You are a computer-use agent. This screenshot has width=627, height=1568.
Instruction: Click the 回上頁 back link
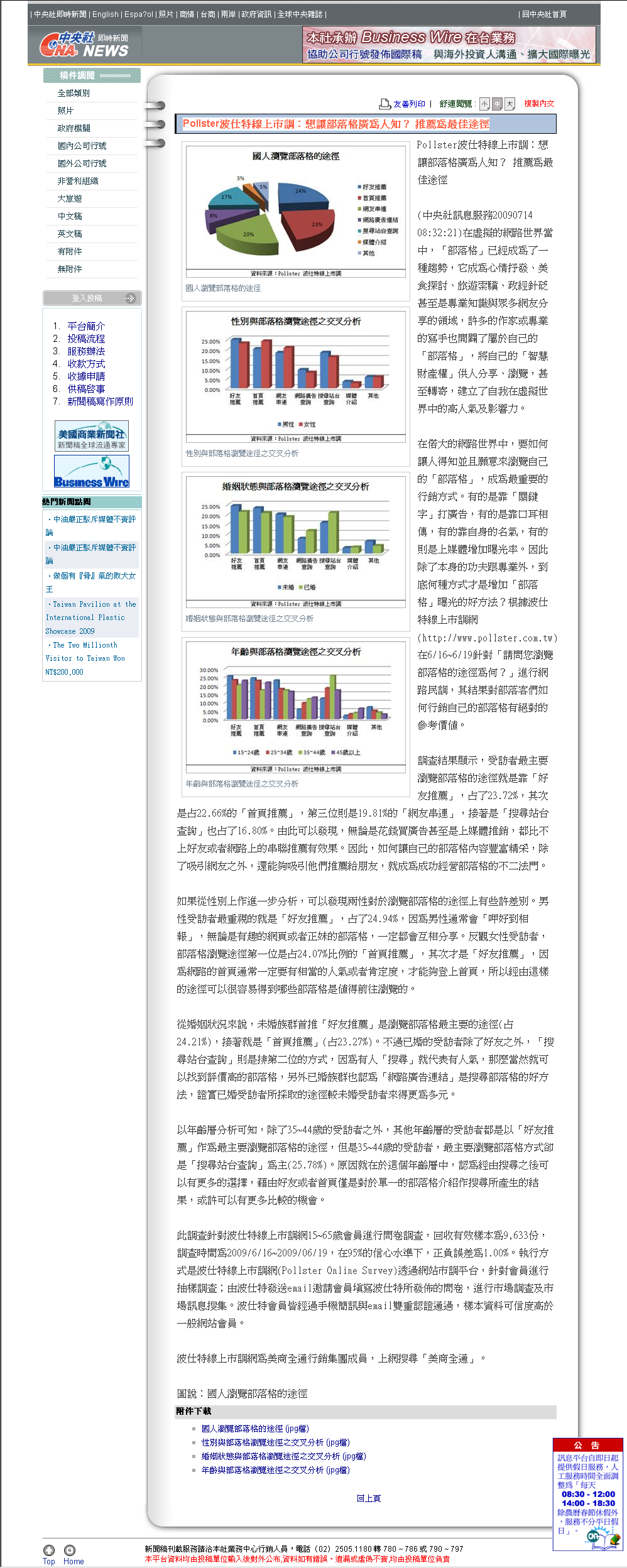[x=369, y=1498]
